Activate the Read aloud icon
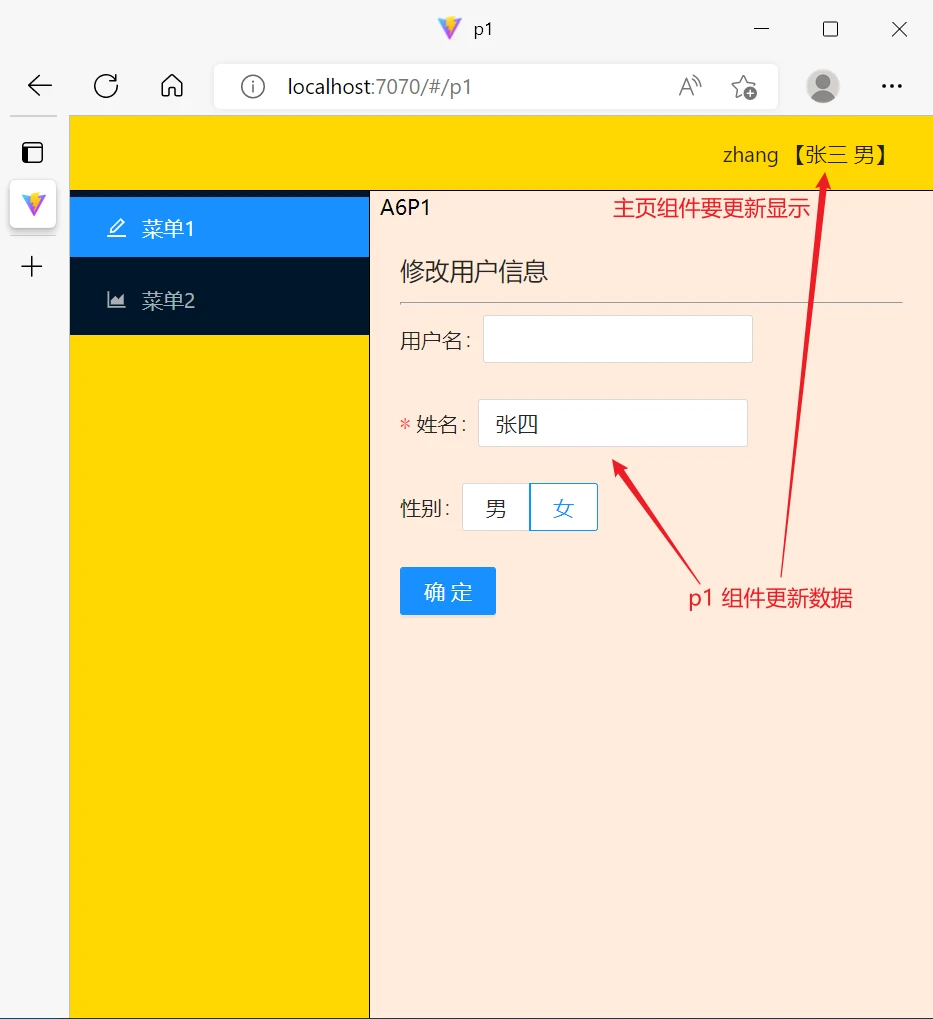The width and height of the screenshot is (933, 1019). pos(689,87)
